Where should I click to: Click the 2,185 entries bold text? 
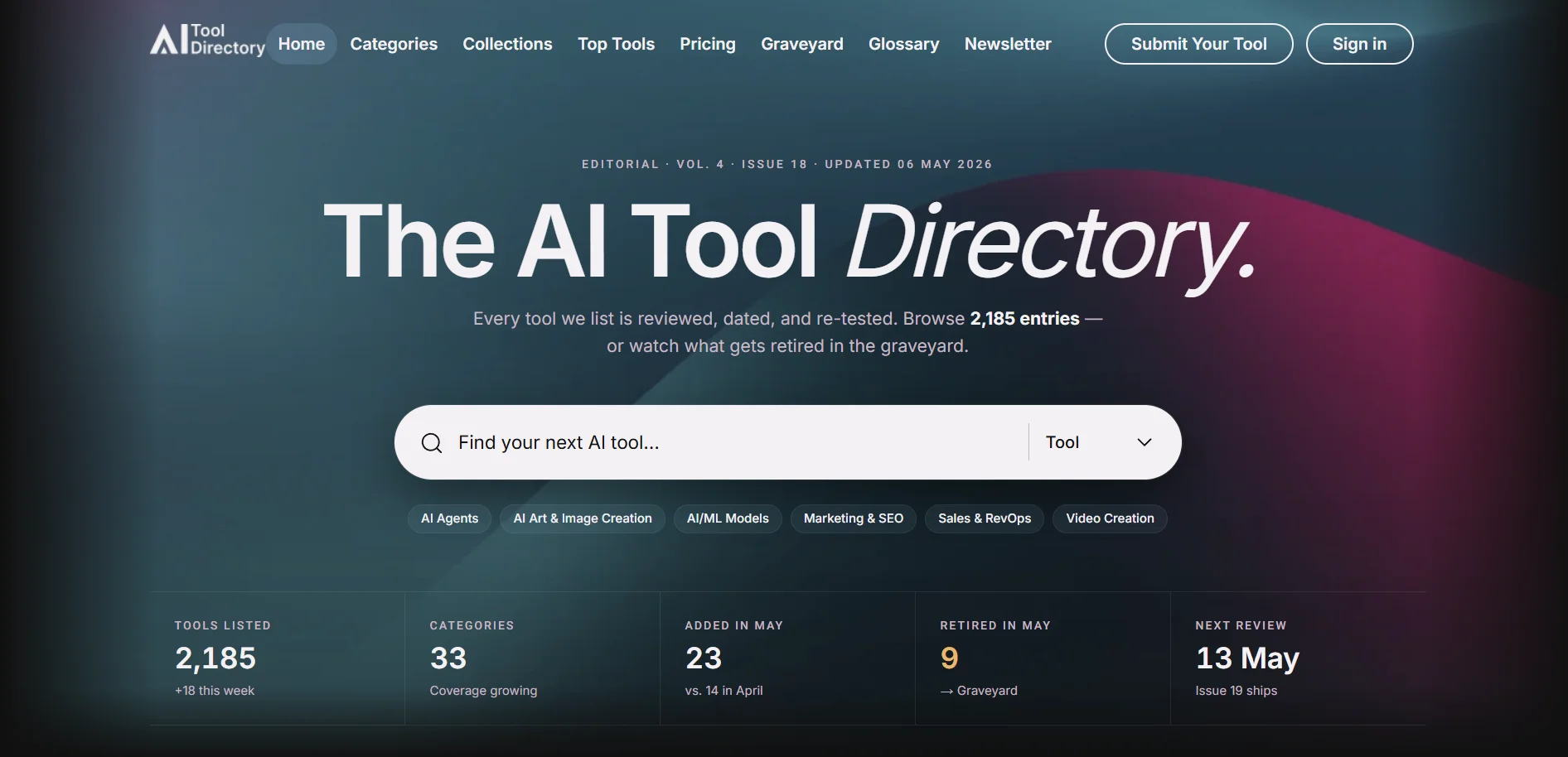pyautogui.click(x=1025, y=319)
